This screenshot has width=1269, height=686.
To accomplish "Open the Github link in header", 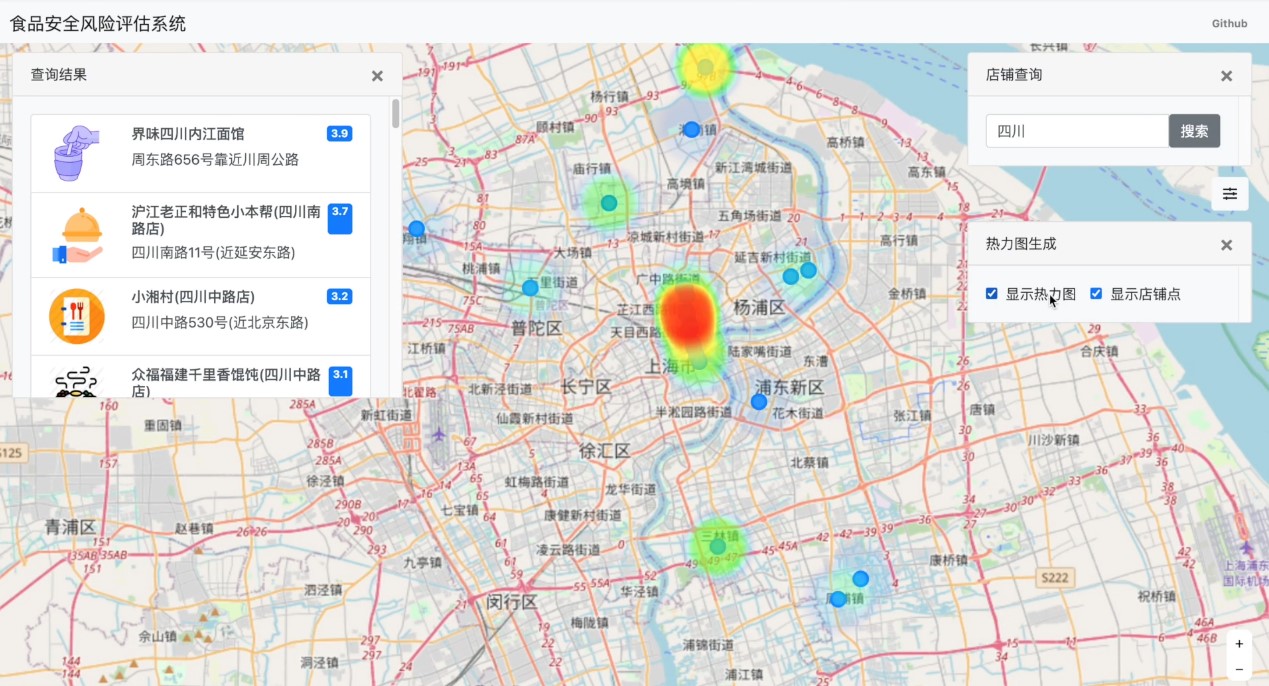I will coord(1229,24).
